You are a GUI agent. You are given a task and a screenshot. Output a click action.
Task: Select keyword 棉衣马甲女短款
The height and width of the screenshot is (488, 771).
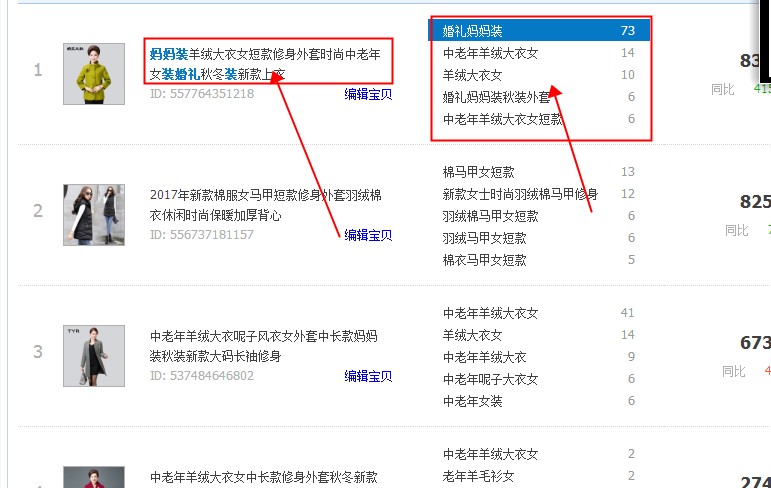click(484, 260)
